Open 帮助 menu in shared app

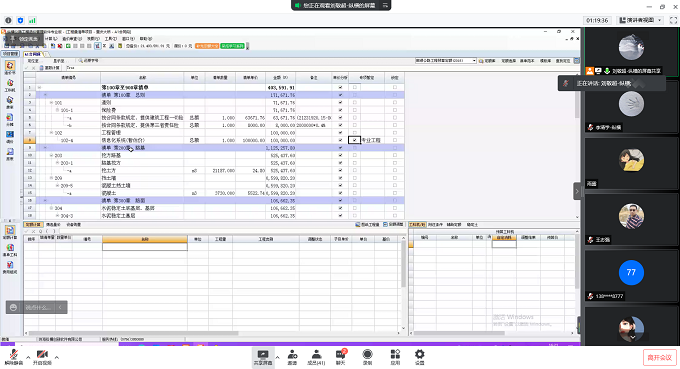pos(146,39)
